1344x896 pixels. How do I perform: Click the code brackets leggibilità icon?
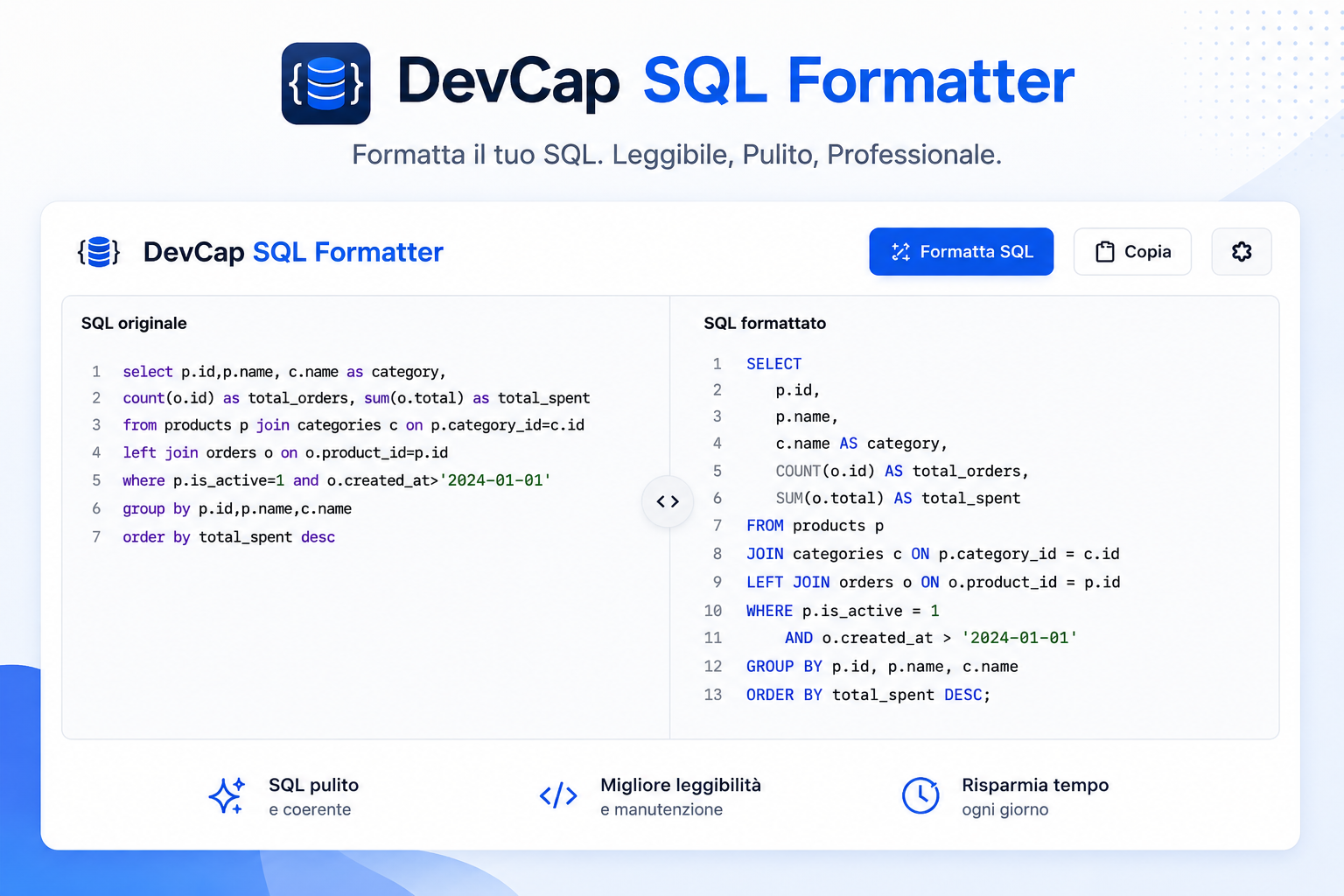(558, 795)
